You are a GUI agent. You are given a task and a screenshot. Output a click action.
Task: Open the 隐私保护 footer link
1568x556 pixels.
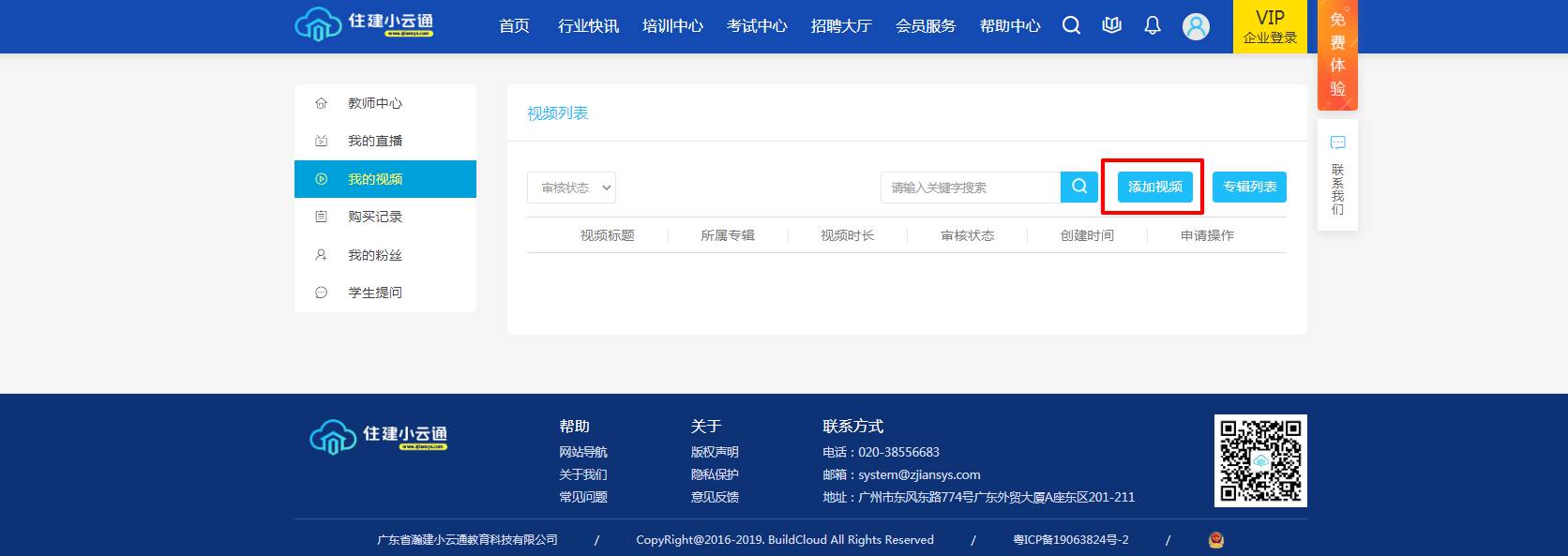(x=715, y=474)
